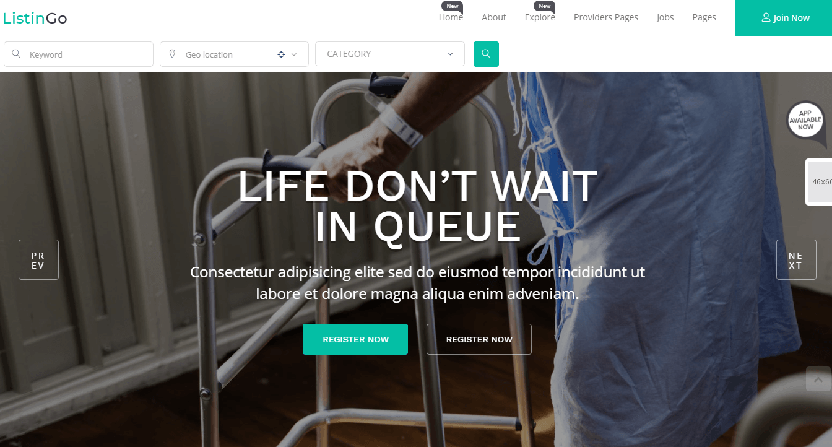Go to previous slide with PREV
The height and width of the screenshot is (447, 832).
click(39, 260)
